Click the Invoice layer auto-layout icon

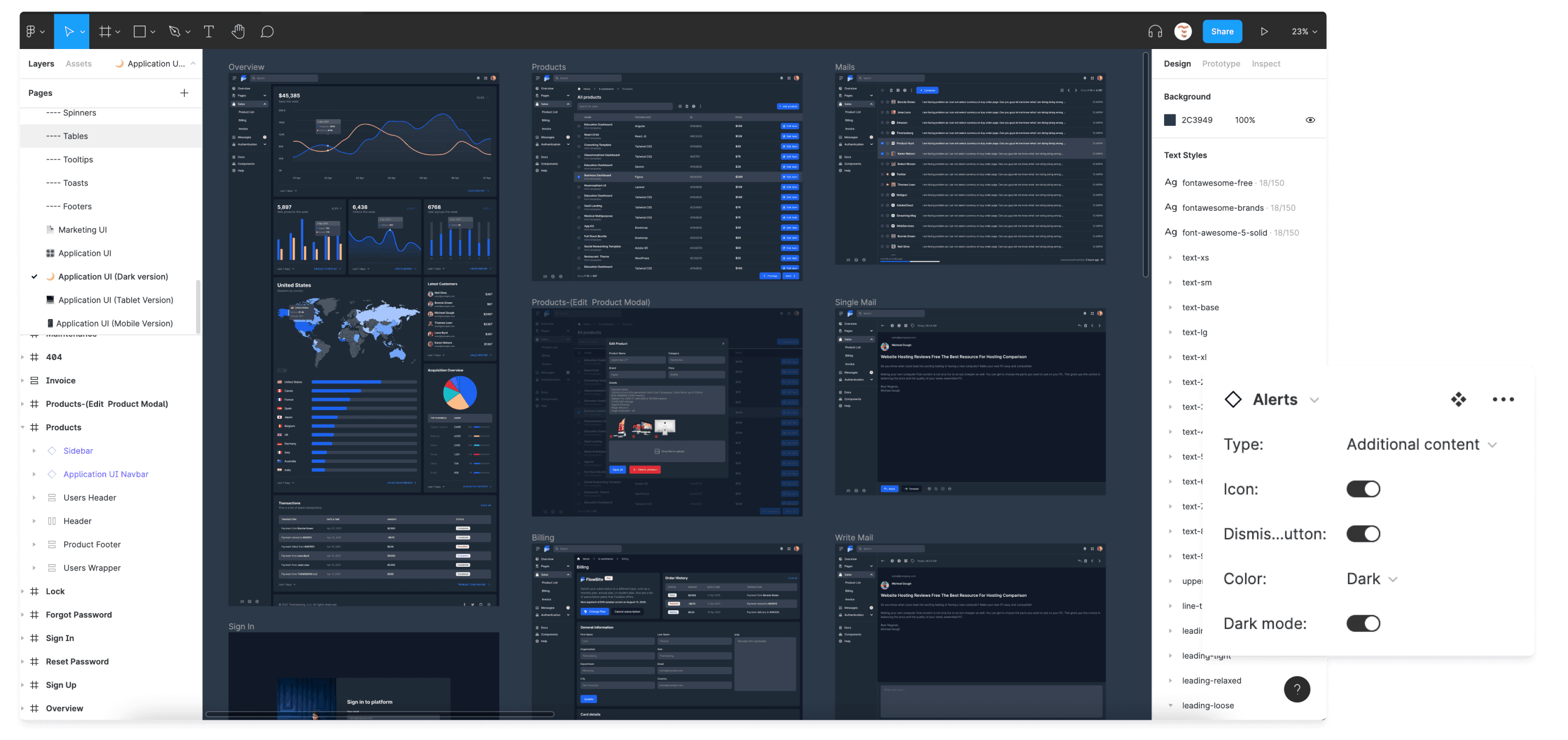coord(34,380)
